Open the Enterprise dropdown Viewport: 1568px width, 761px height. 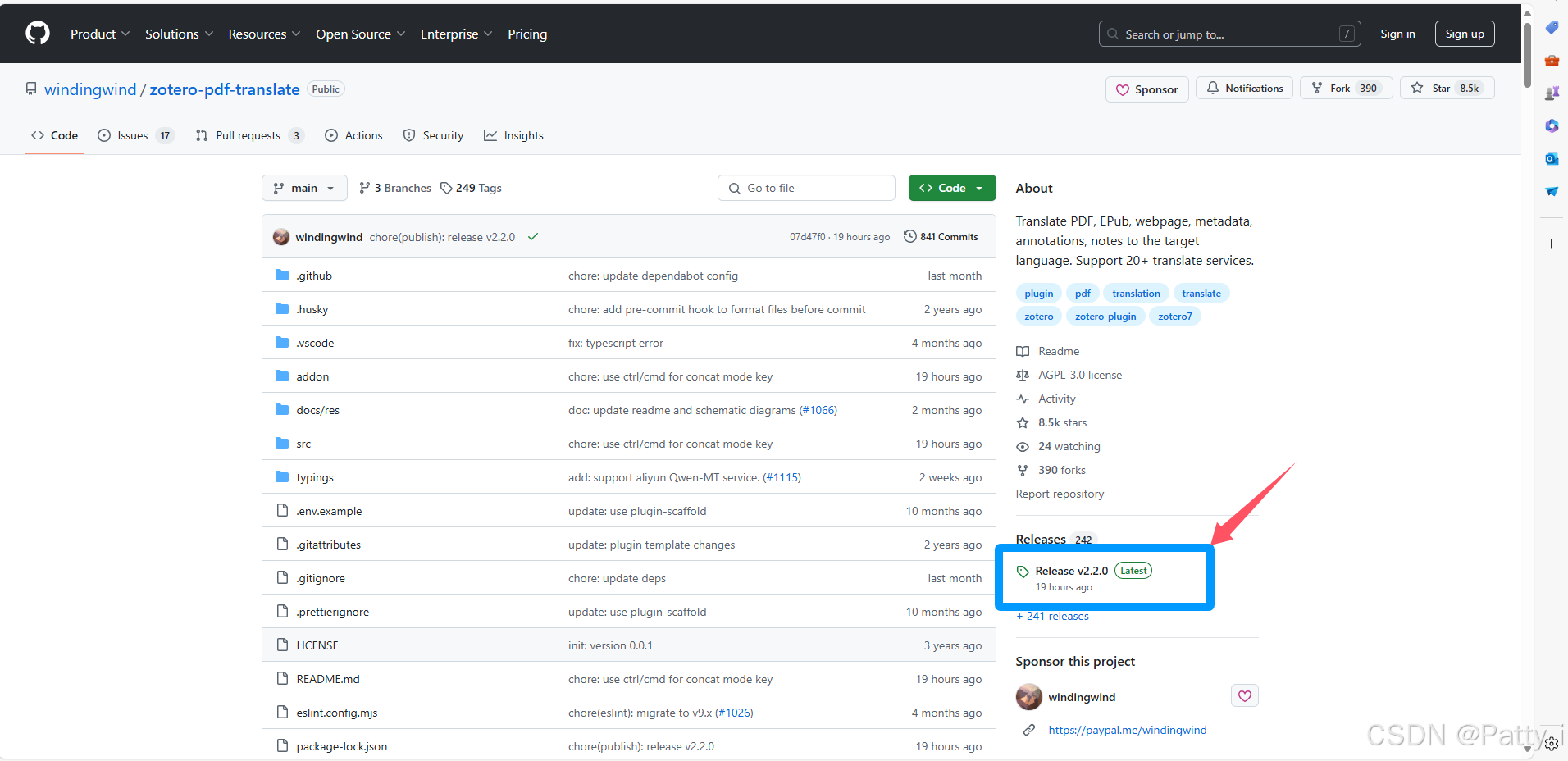(x=456, y=34)
